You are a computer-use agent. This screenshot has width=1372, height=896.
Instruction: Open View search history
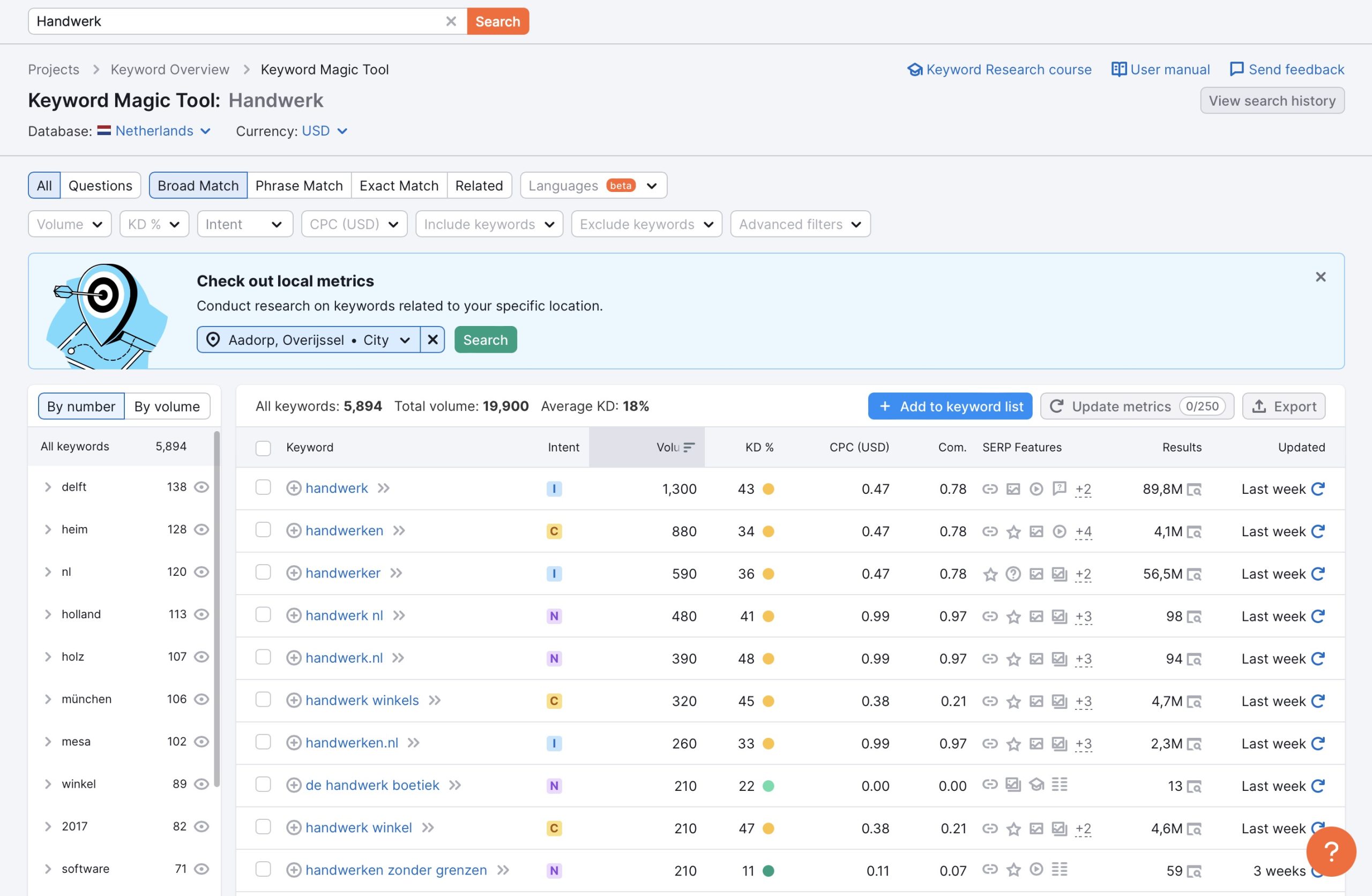click(x=1272, y=101)
